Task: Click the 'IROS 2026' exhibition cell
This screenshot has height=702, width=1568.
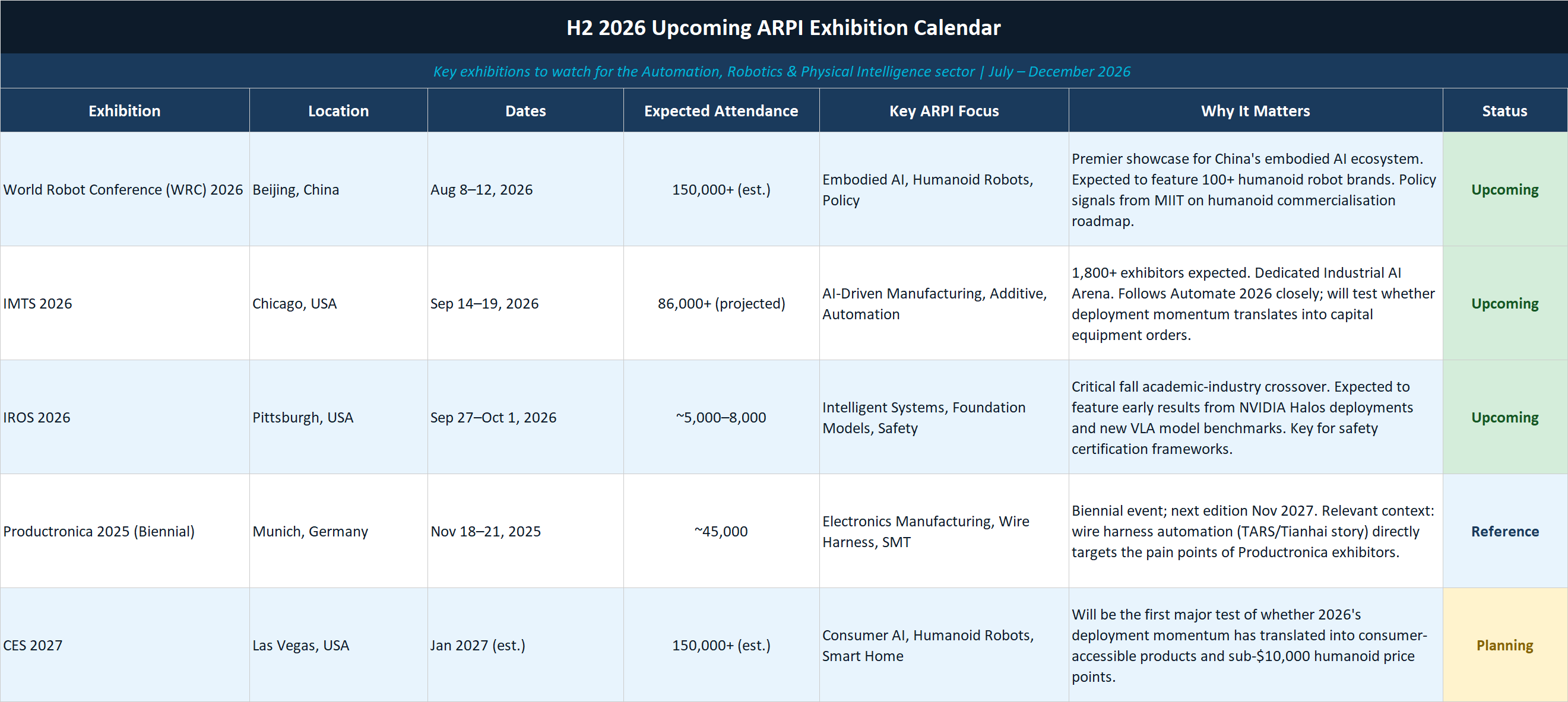Action: [125, 417]
